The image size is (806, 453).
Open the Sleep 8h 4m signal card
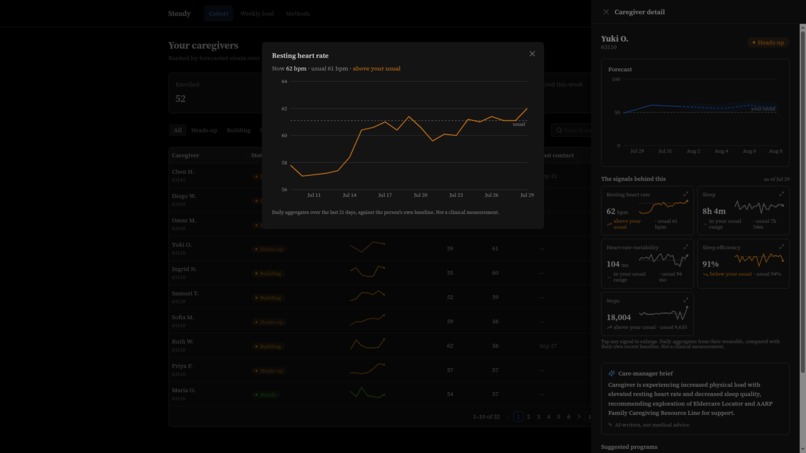click(743, 210)
